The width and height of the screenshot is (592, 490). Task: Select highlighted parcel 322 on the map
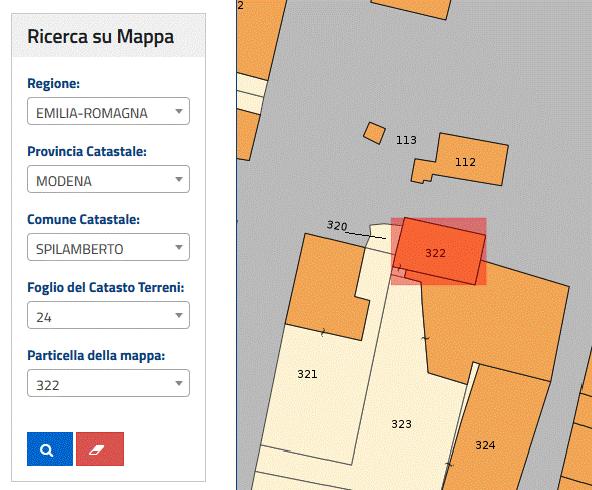(439, 251)
